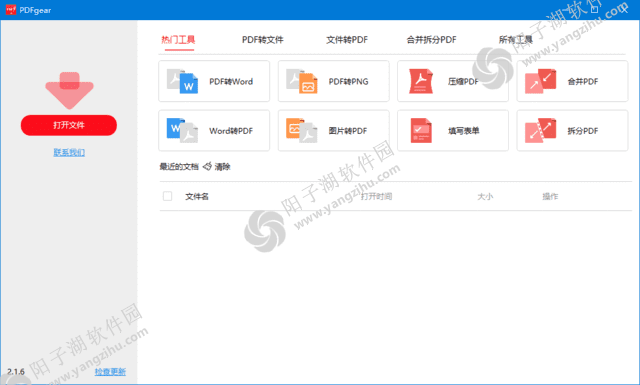Screen dimensions: 640x385
Task: Click the 文件名 column header
Action: (x=197, y=196)
